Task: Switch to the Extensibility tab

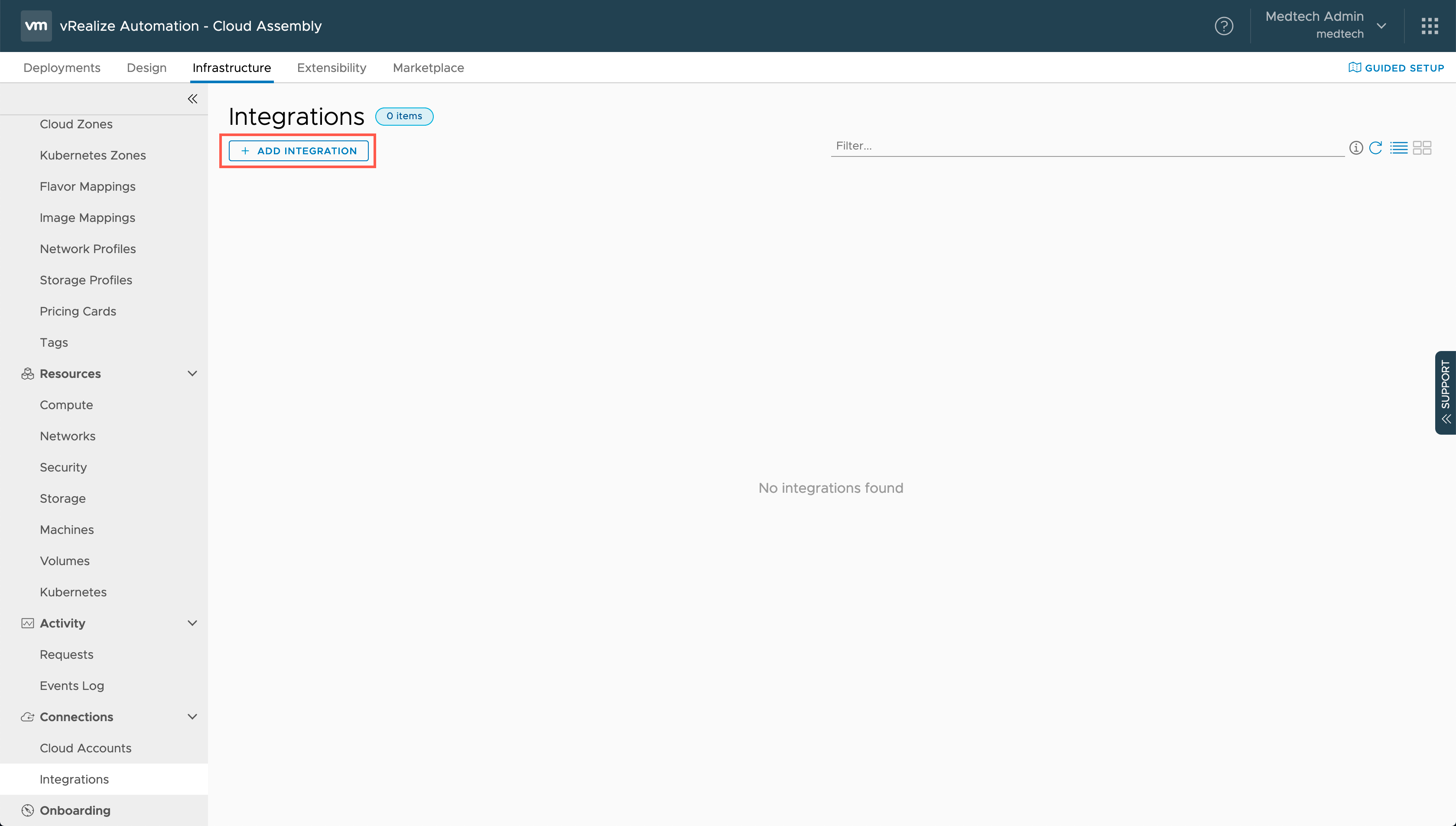Action: pyautogui.click(x=331, y=68)
